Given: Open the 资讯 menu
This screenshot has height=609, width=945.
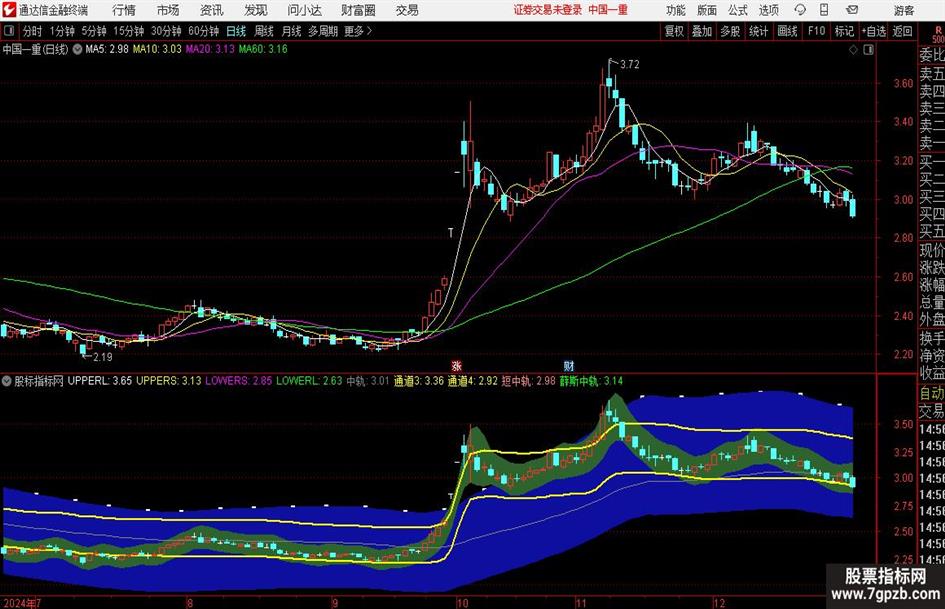Looking at the screenshot, I should pyautogui.click(x=212, y=10).
